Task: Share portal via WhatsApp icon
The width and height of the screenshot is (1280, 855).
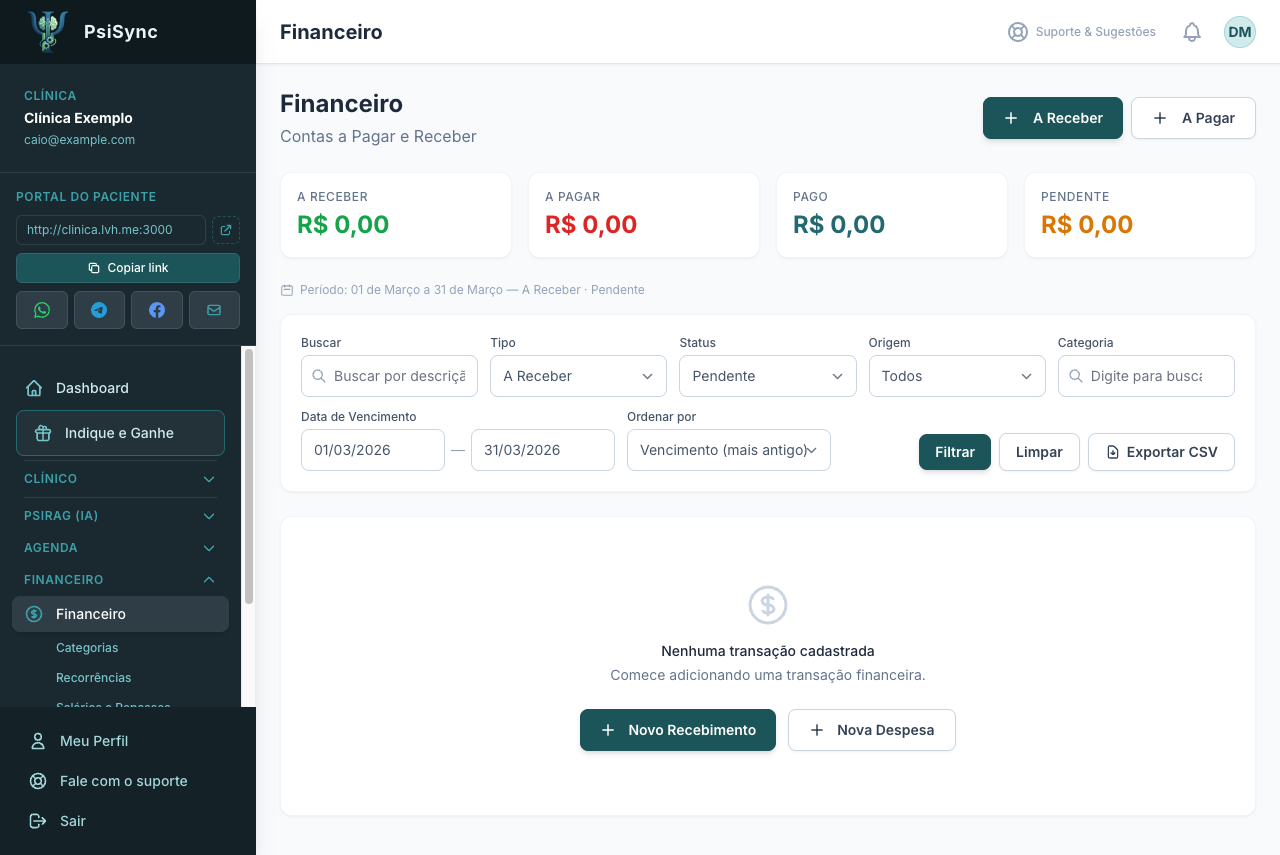Action: (42, 310)
